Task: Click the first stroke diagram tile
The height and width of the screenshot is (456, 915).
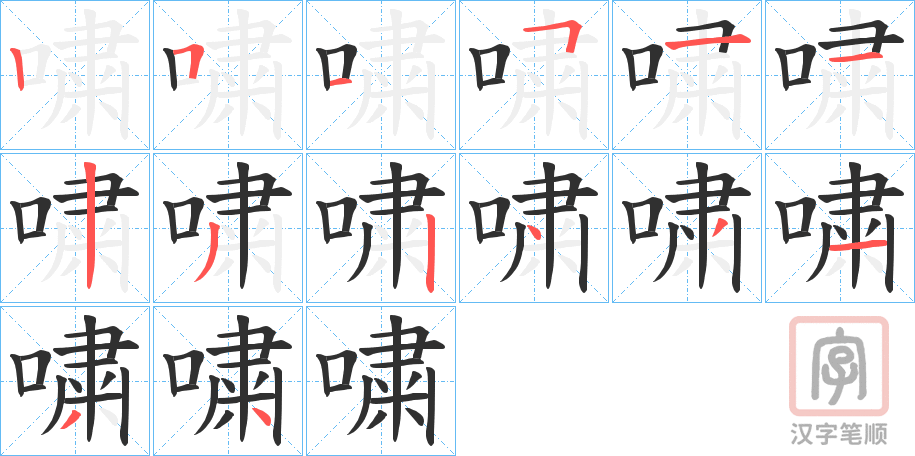Action: (x=75, y=75)
